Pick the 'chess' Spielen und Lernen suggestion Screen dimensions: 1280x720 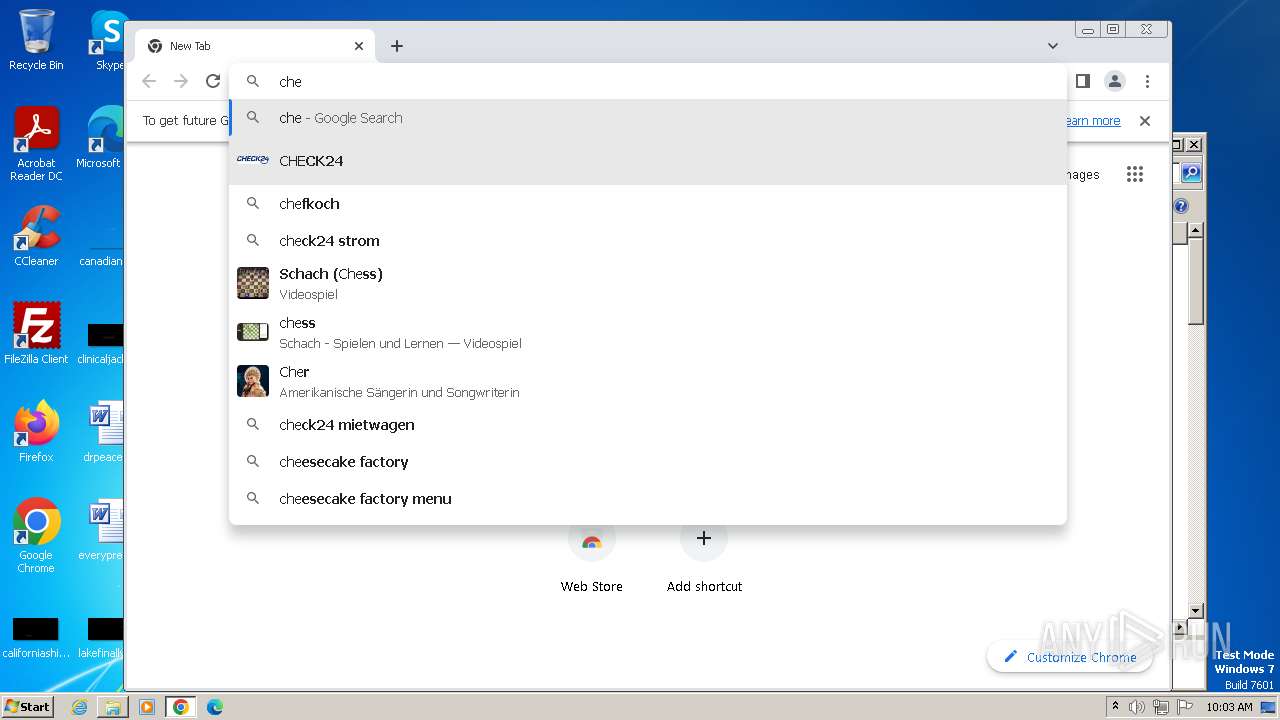pos(648,332)
